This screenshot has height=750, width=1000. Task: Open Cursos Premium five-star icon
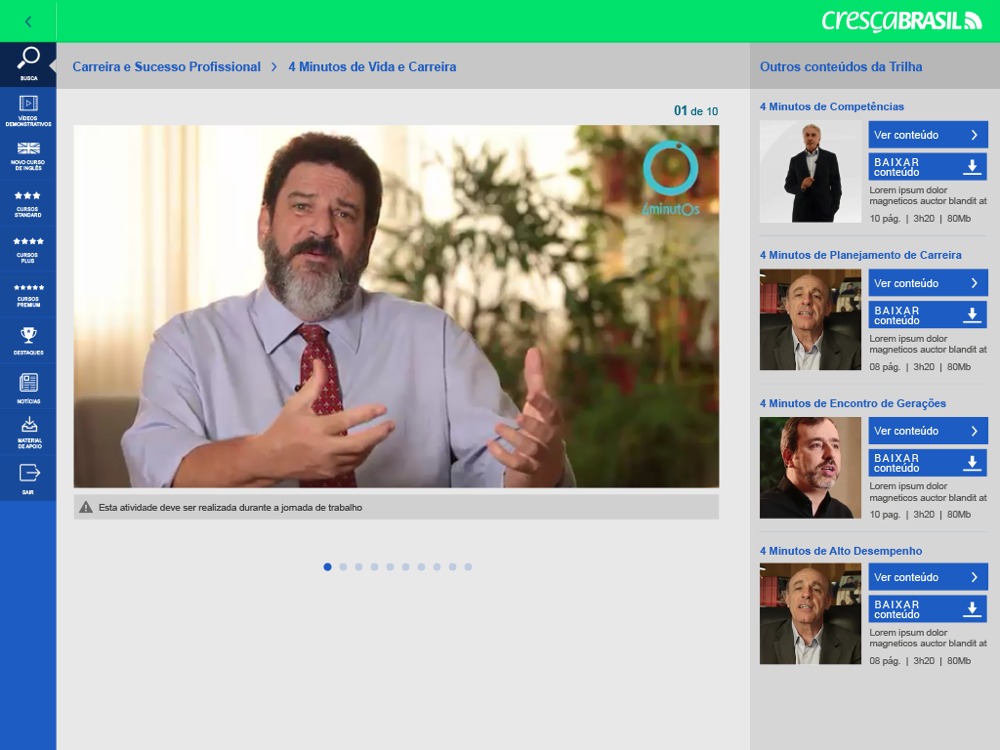click(28, 295)
